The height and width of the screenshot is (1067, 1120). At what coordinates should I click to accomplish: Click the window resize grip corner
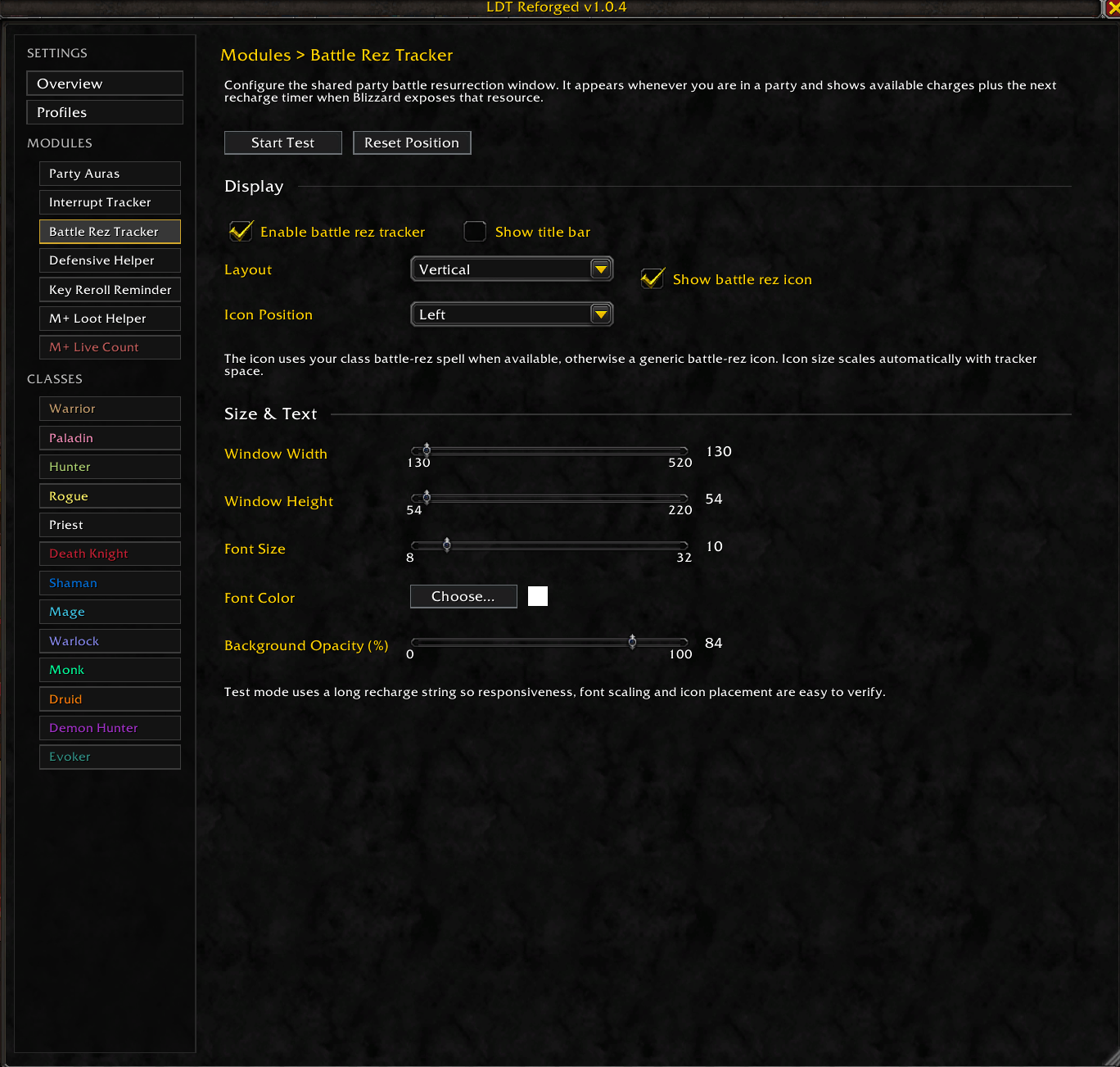click(x=1111, y=1058)
